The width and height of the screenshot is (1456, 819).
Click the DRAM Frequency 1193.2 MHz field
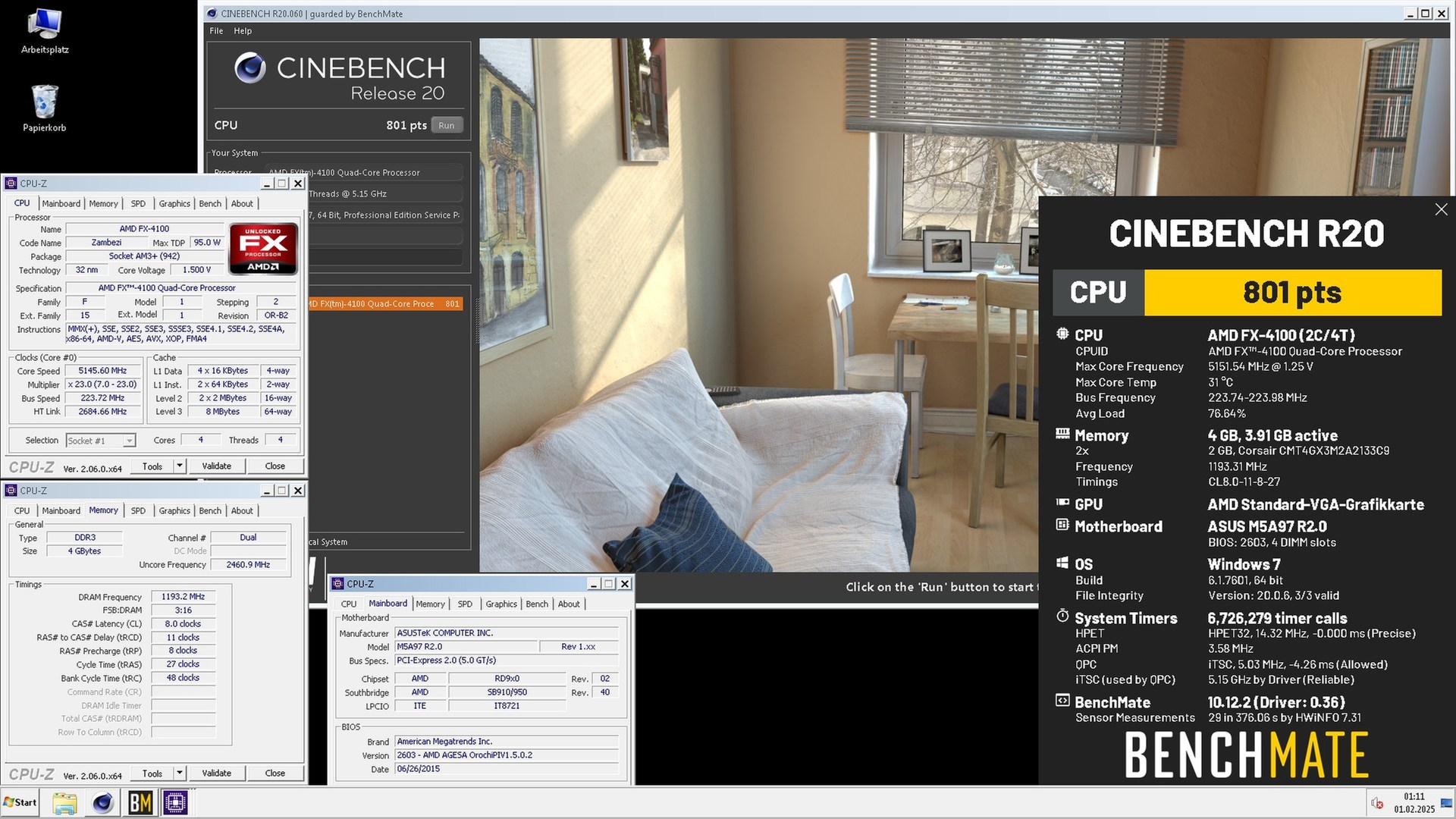[x=184, y=597]
